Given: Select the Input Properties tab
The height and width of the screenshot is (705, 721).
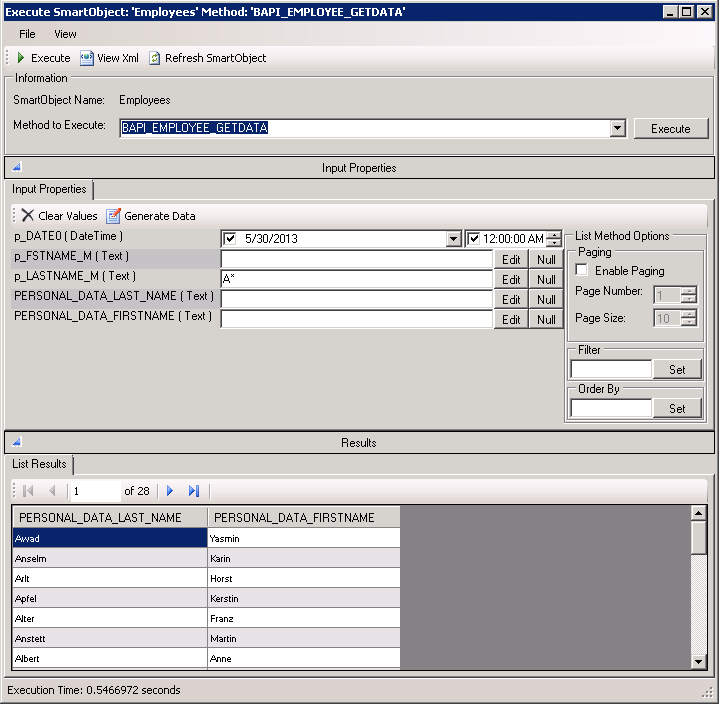Looking at the screenshot, I should click(49, 189).
